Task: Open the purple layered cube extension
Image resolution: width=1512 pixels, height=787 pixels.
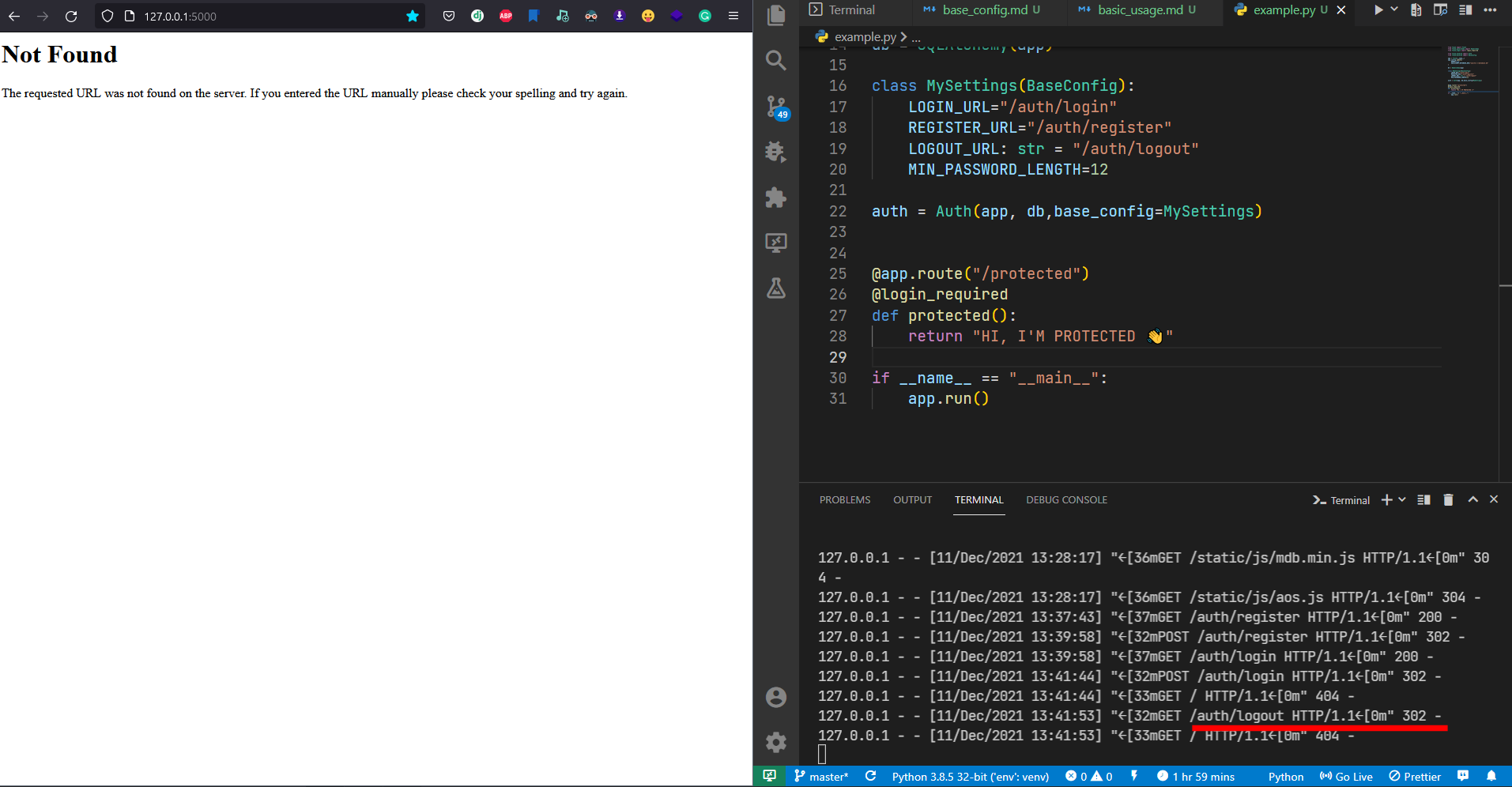Action: click(677, 16)
